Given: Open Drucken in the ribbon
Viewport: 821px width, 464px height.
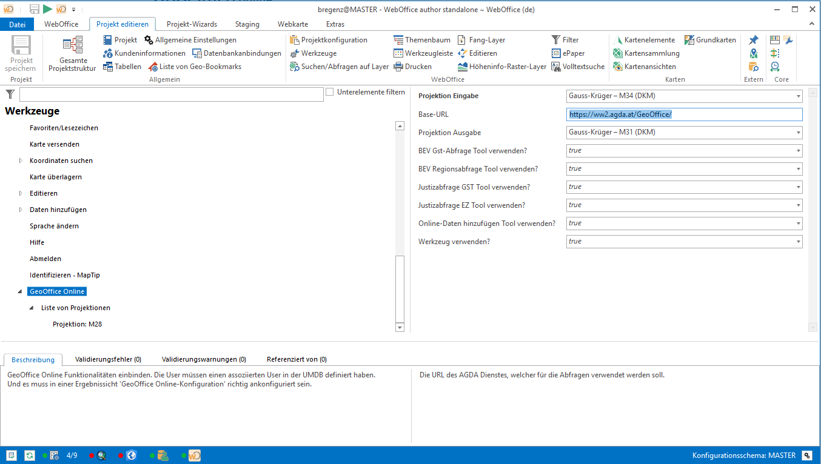Looking at the screenshot, I should pos(413,67).
